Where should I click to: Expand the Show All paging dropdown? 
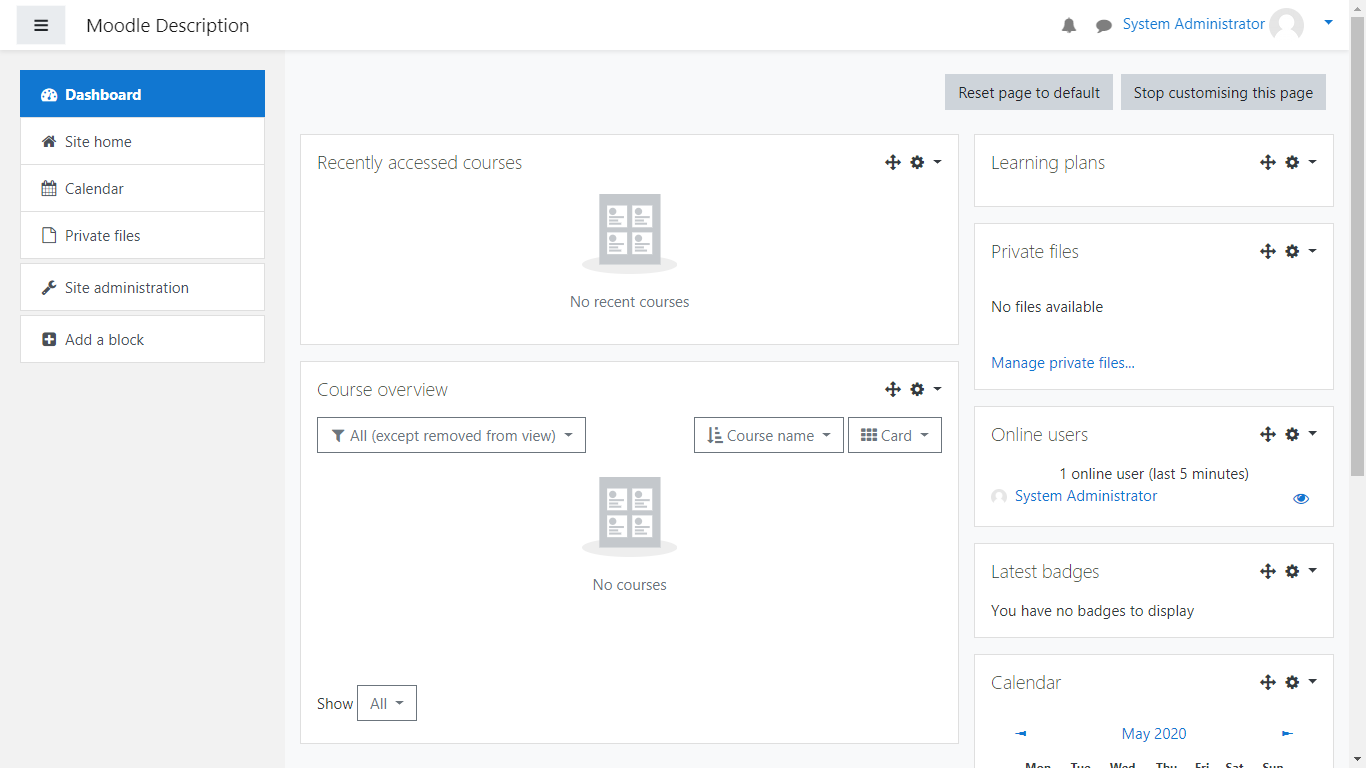(x=386, y=703)
